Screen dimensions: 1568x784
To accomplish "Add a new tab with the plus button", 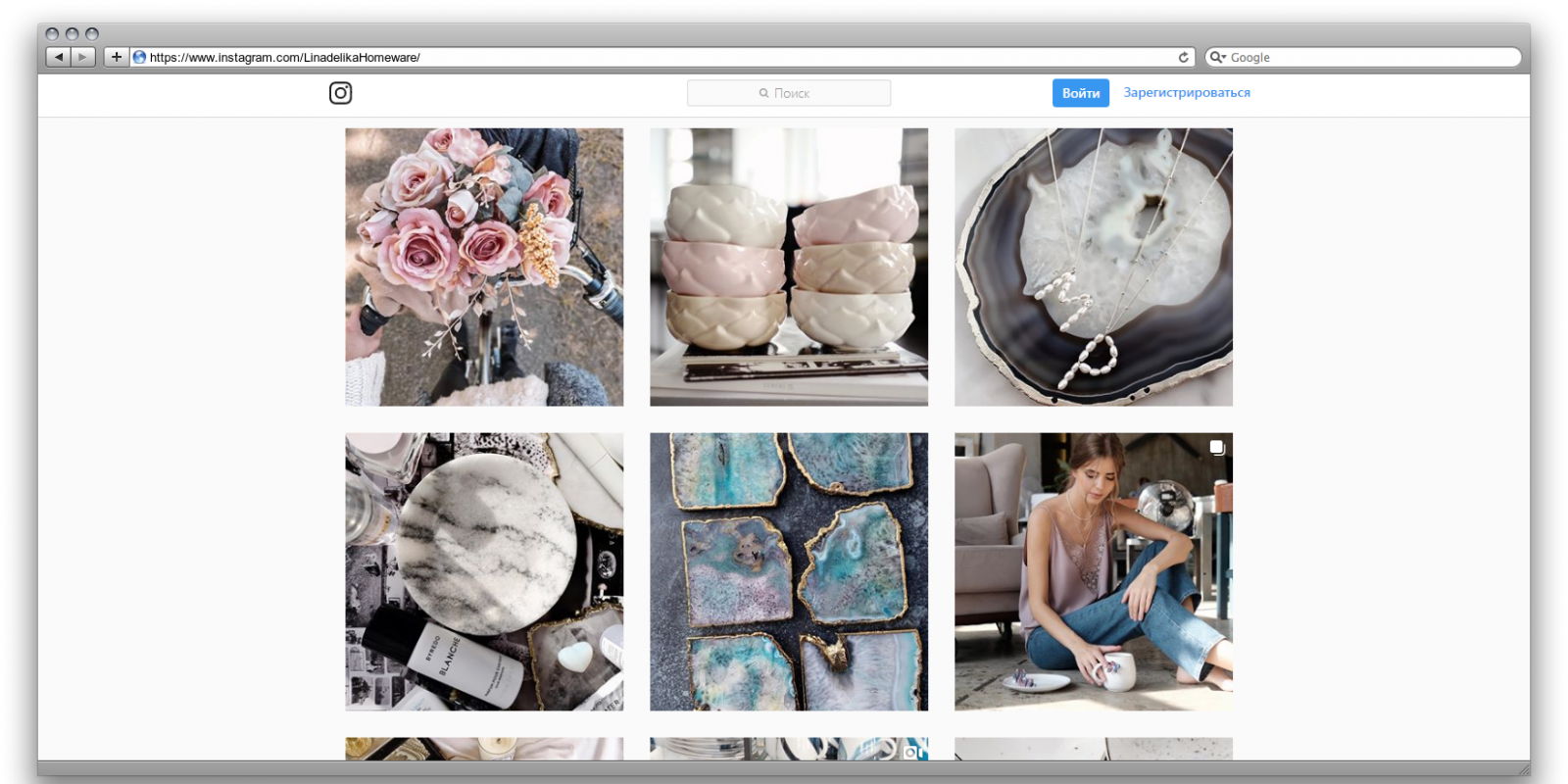I will 116,57.
